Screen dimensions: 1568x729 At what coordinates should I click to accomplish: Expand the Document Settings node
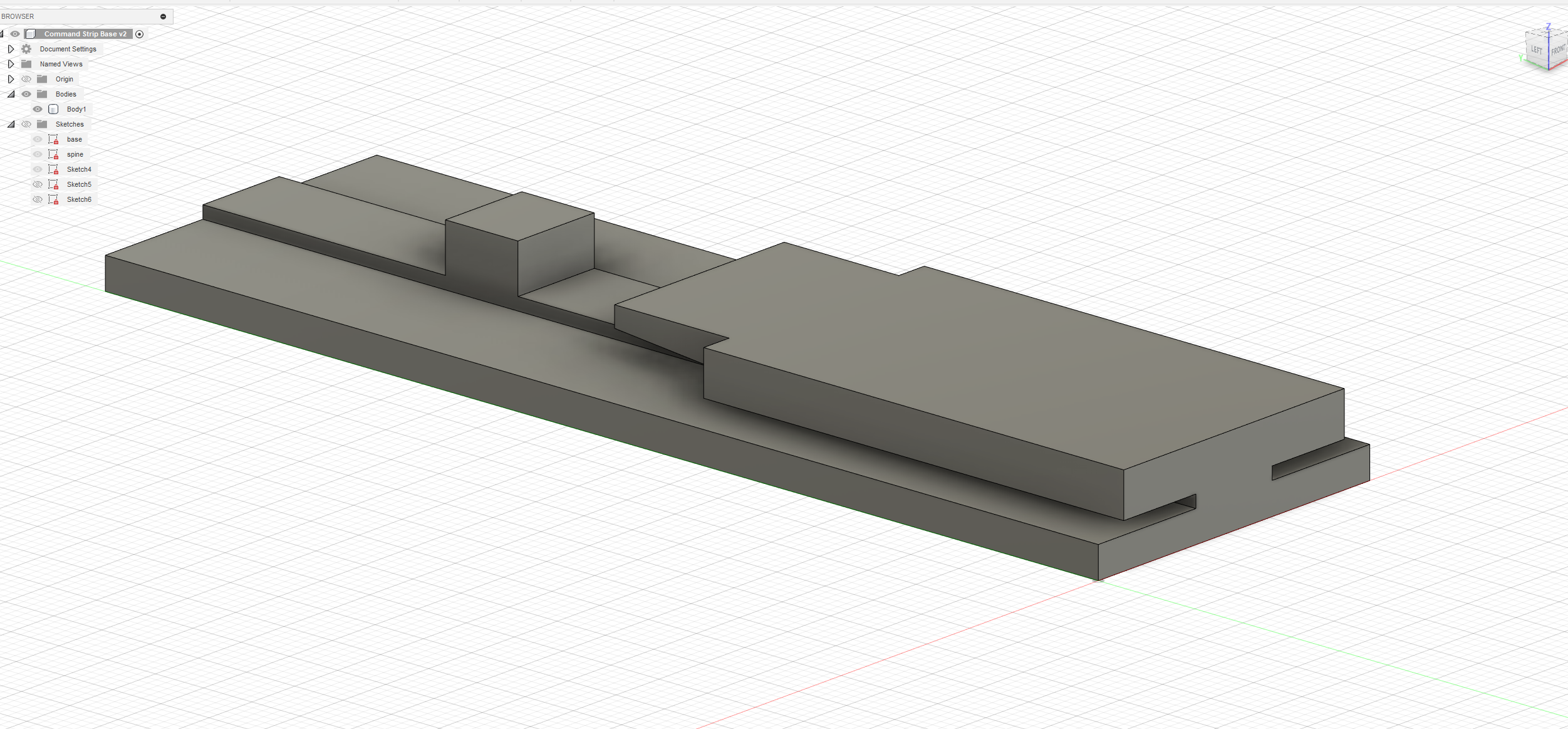tap(11, 49)
